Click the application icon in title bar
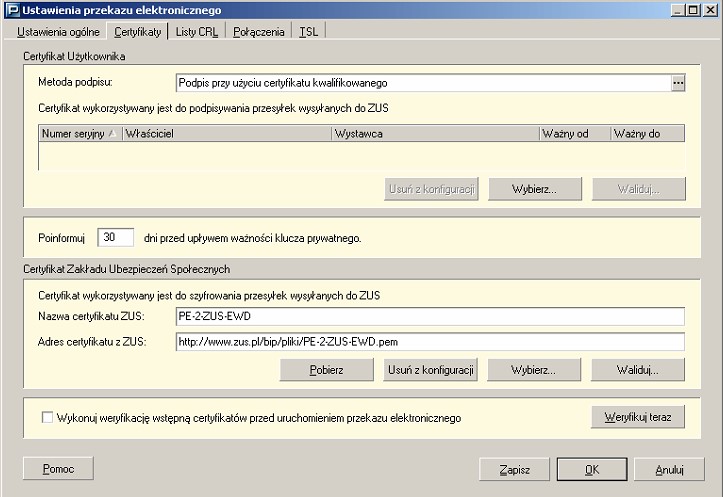723x497 pixels. coord(13,10)
